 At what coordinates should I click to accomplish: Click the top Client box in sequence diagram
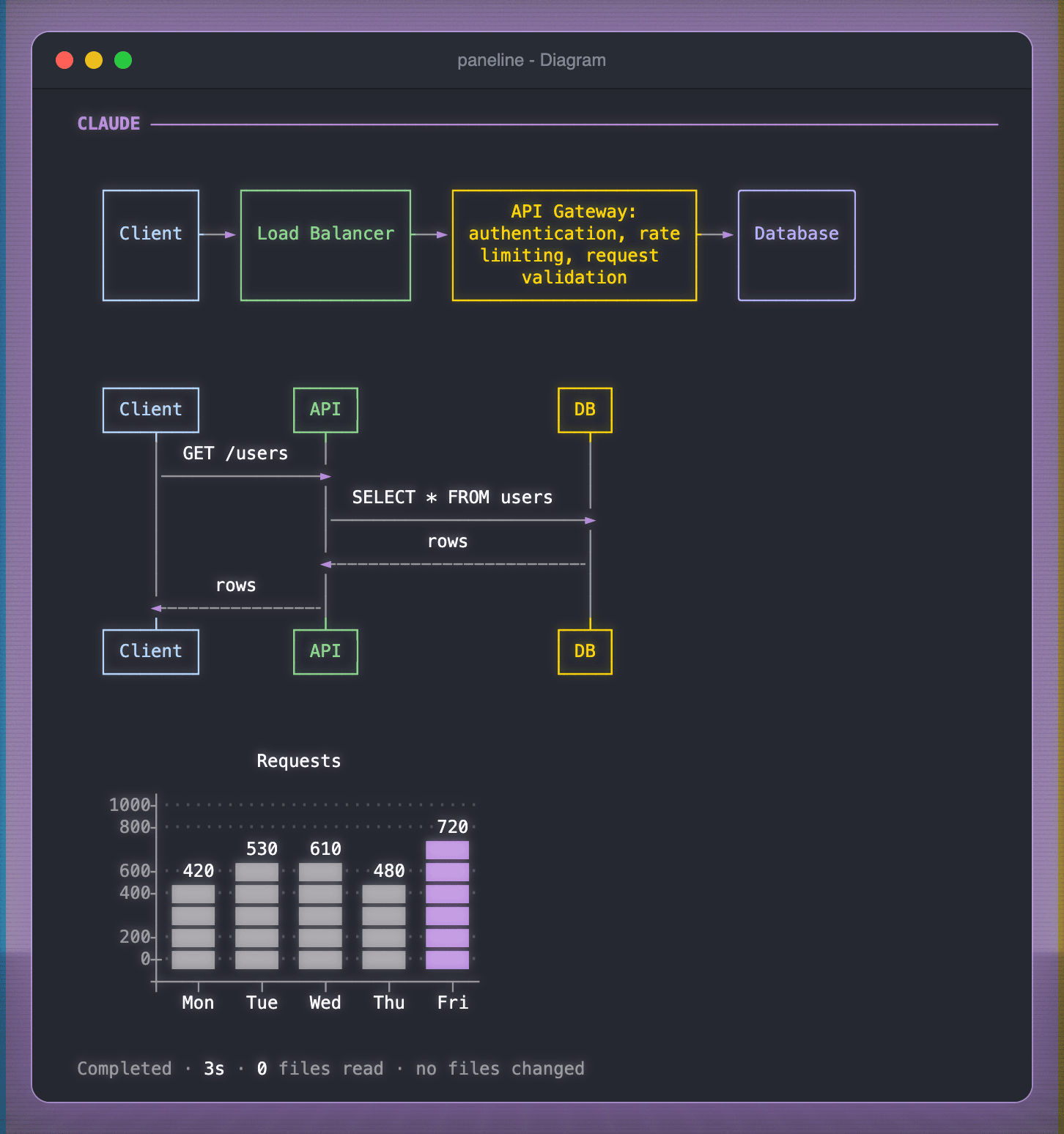pos(151,410)
